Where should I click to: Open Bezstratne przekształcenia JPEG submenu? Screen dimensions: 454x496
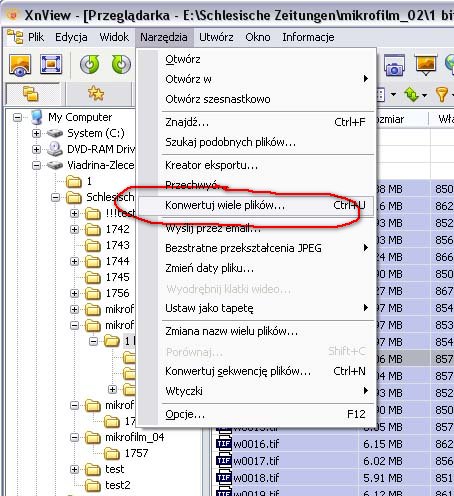pos(256,248)
